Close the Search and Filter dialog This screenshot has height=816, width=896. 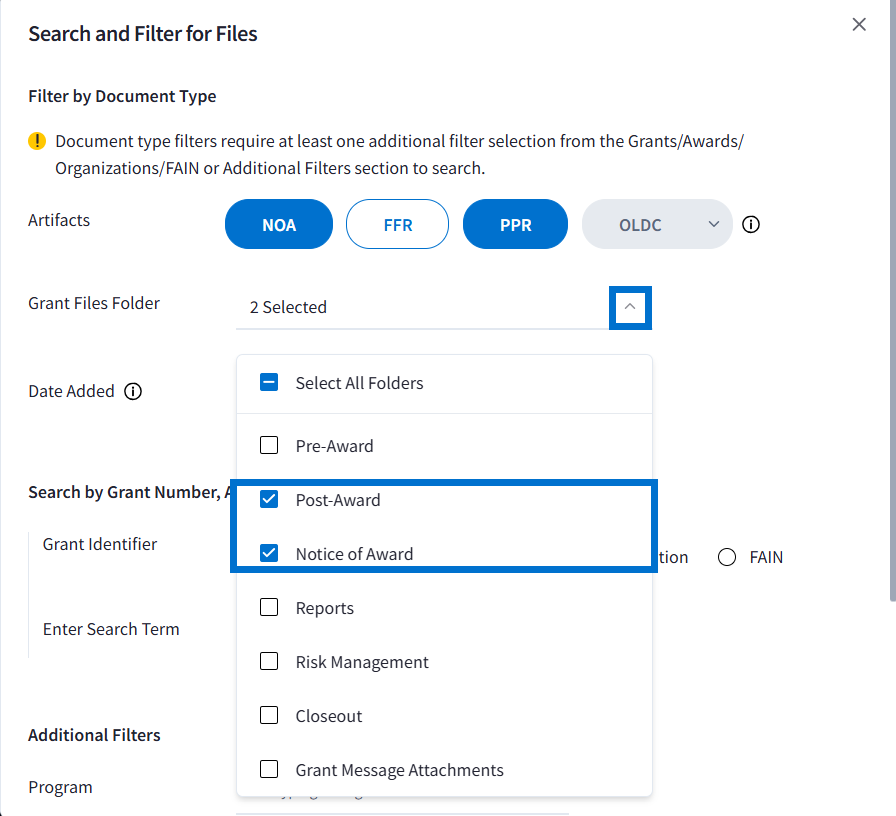(859, 25)
